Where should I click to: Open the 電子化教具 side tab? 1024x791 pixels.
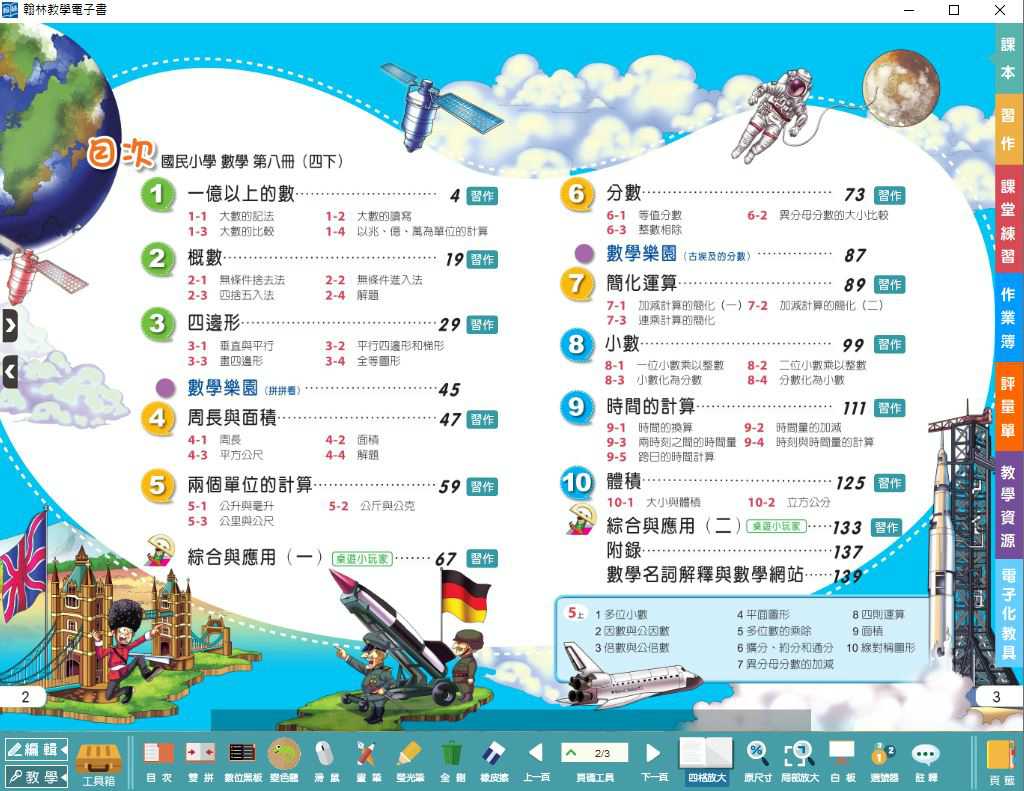point(1008,613)
